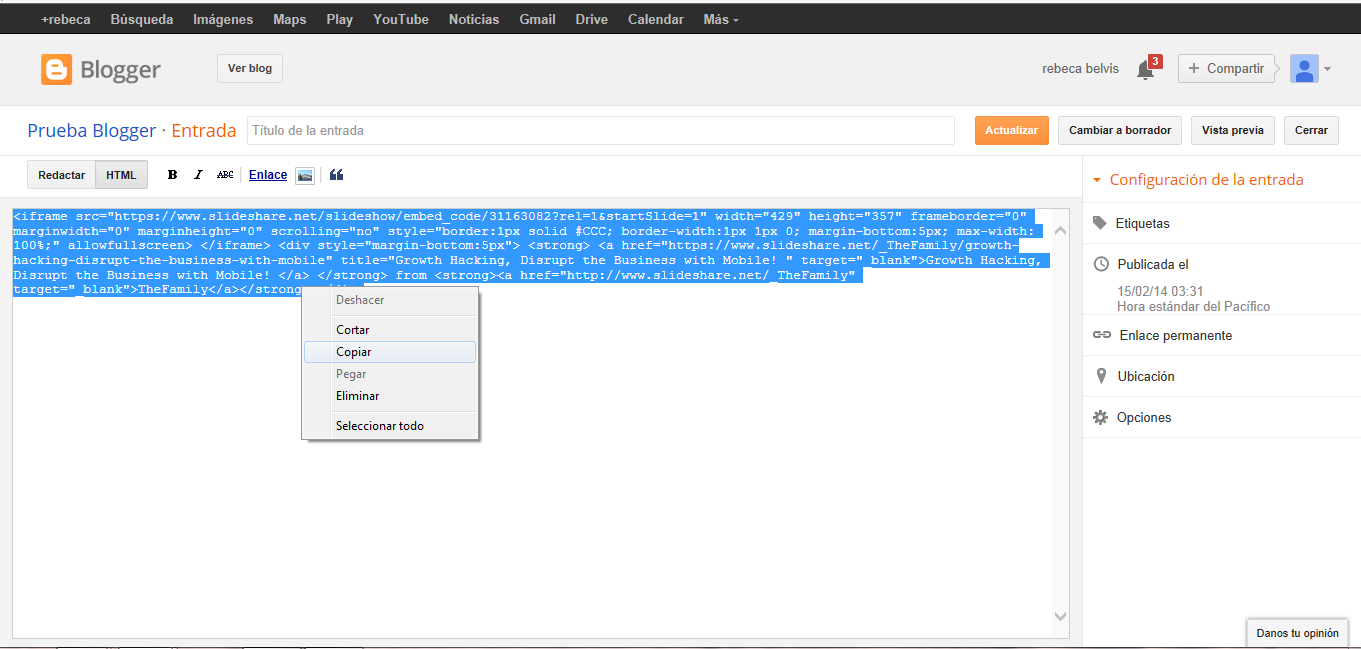Open YouTube in Google bar

coord(401,19)
